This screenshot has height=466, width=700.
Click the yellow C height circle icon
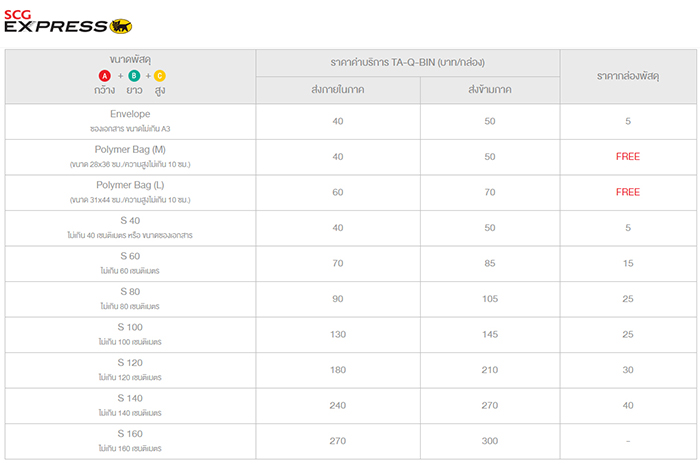click(x=159, y=76)
